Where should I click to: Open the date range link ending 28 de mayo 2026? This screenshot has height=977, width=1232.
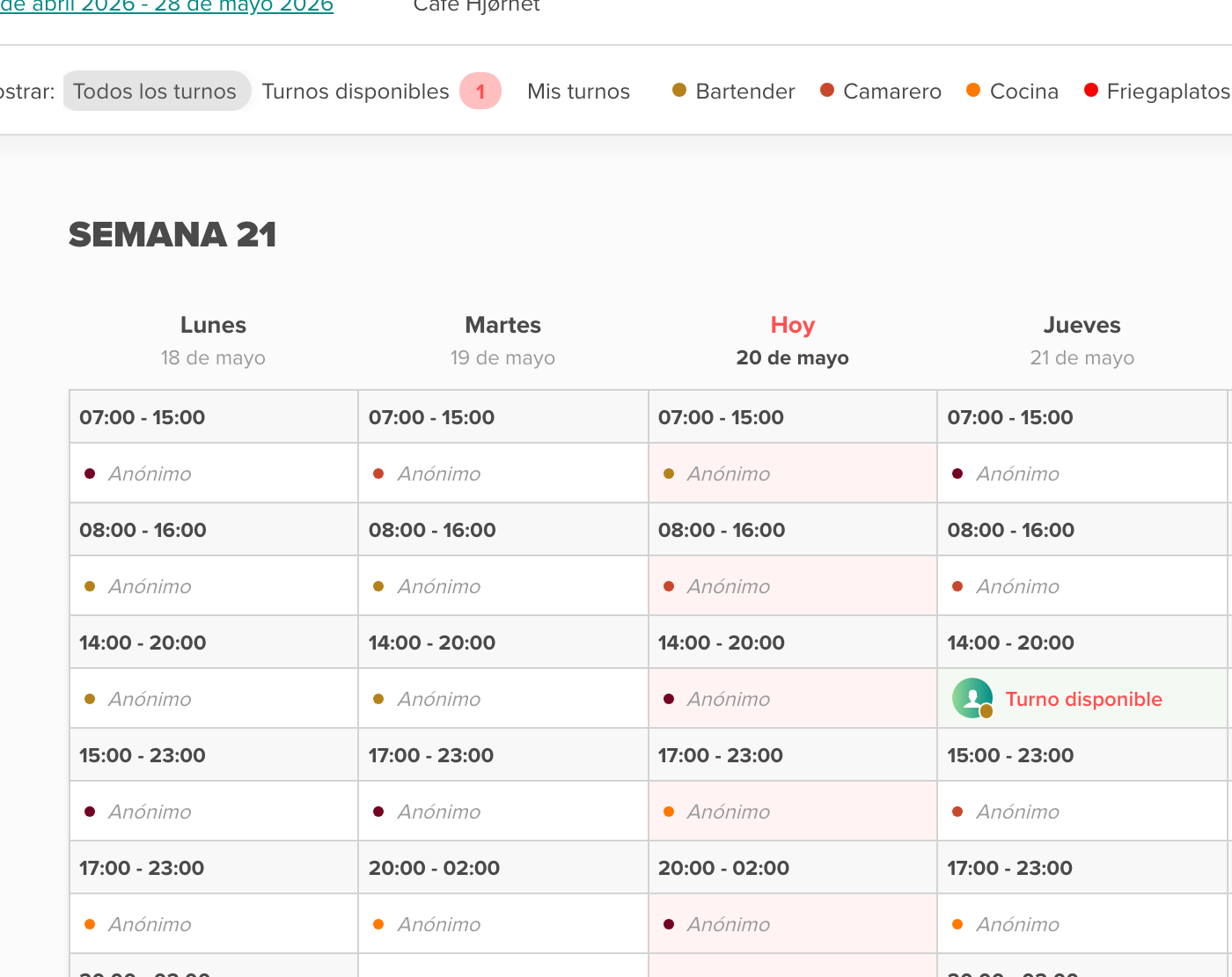(167, 6)
